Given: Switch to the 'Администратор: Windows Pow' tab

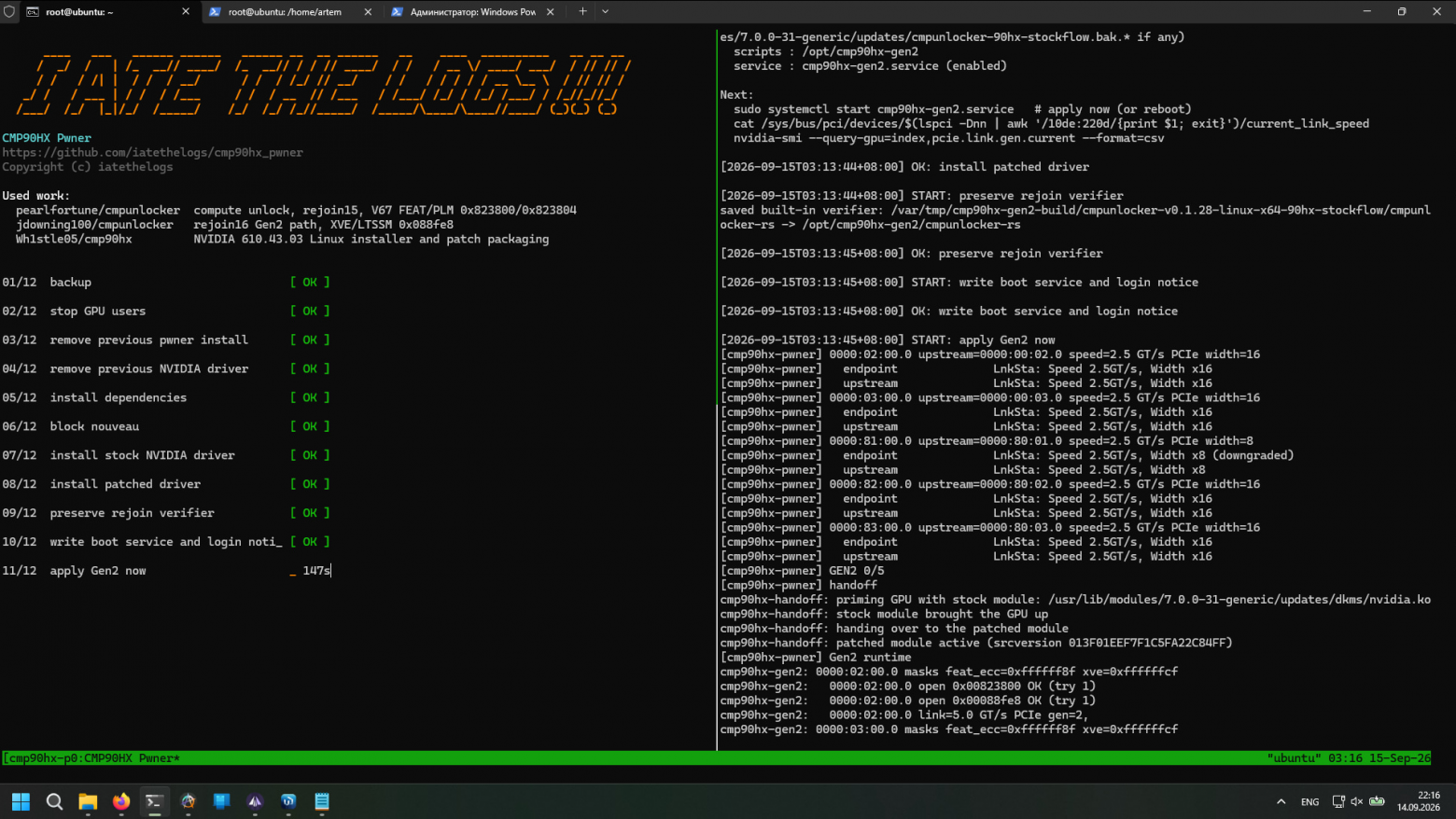Looking at the screenshot, I should pos(472,12).
